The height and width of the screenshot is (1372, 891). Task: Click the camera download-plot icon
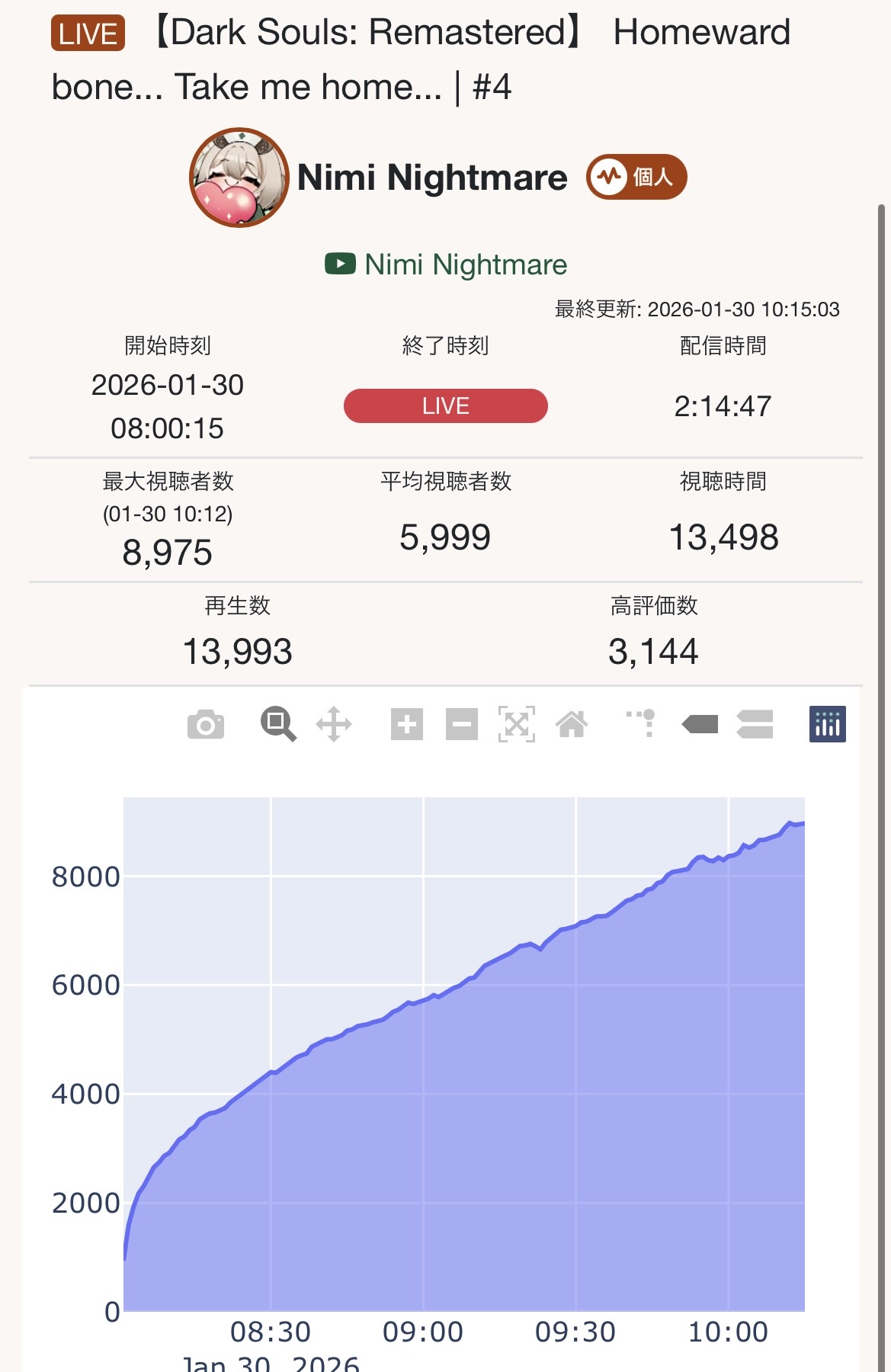pyautogui.click(x=206, y=724)
